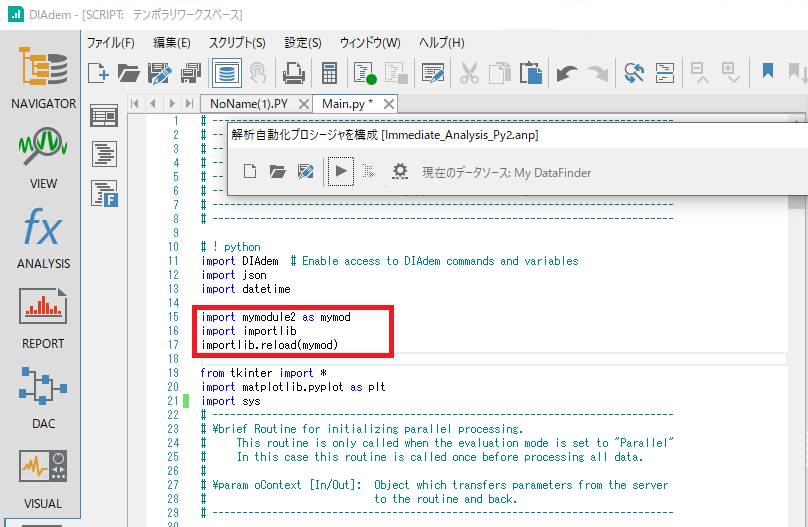
Task: Open the スクリプト(S) menu
Action: pos(237,43)
